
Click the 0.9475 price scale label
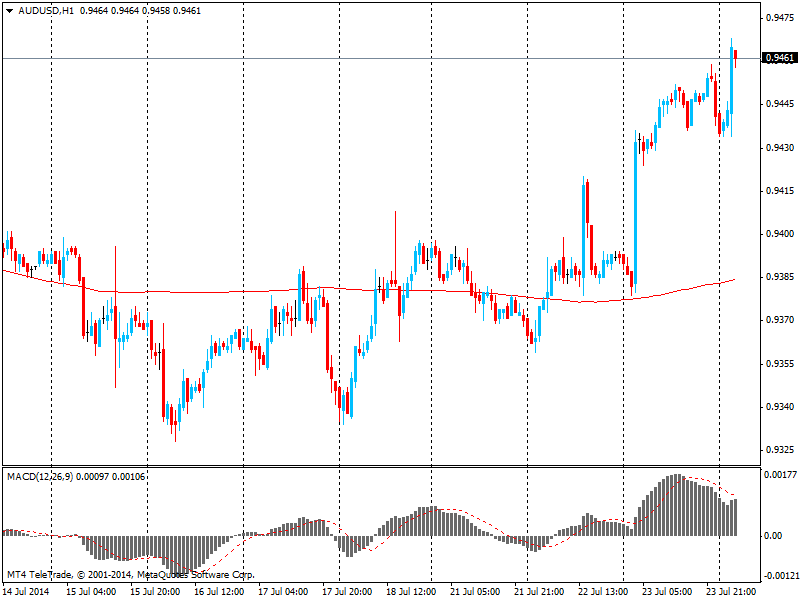[x=780, y=18]
